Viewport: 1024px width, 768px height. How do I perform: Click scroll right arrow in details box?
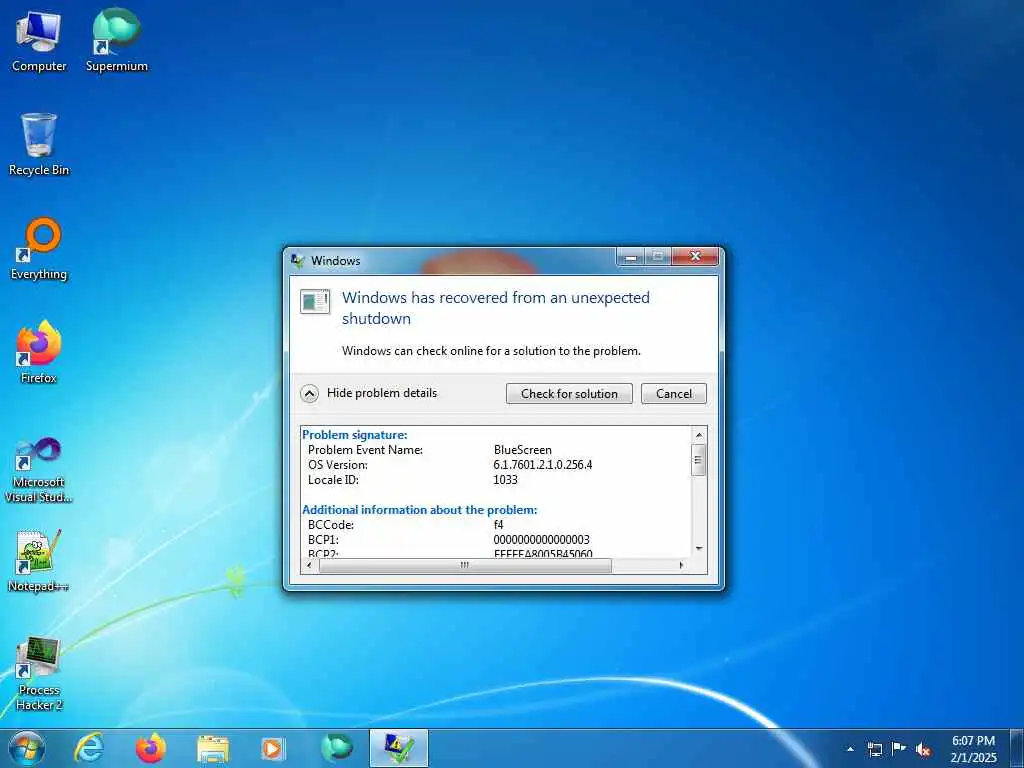681,566
